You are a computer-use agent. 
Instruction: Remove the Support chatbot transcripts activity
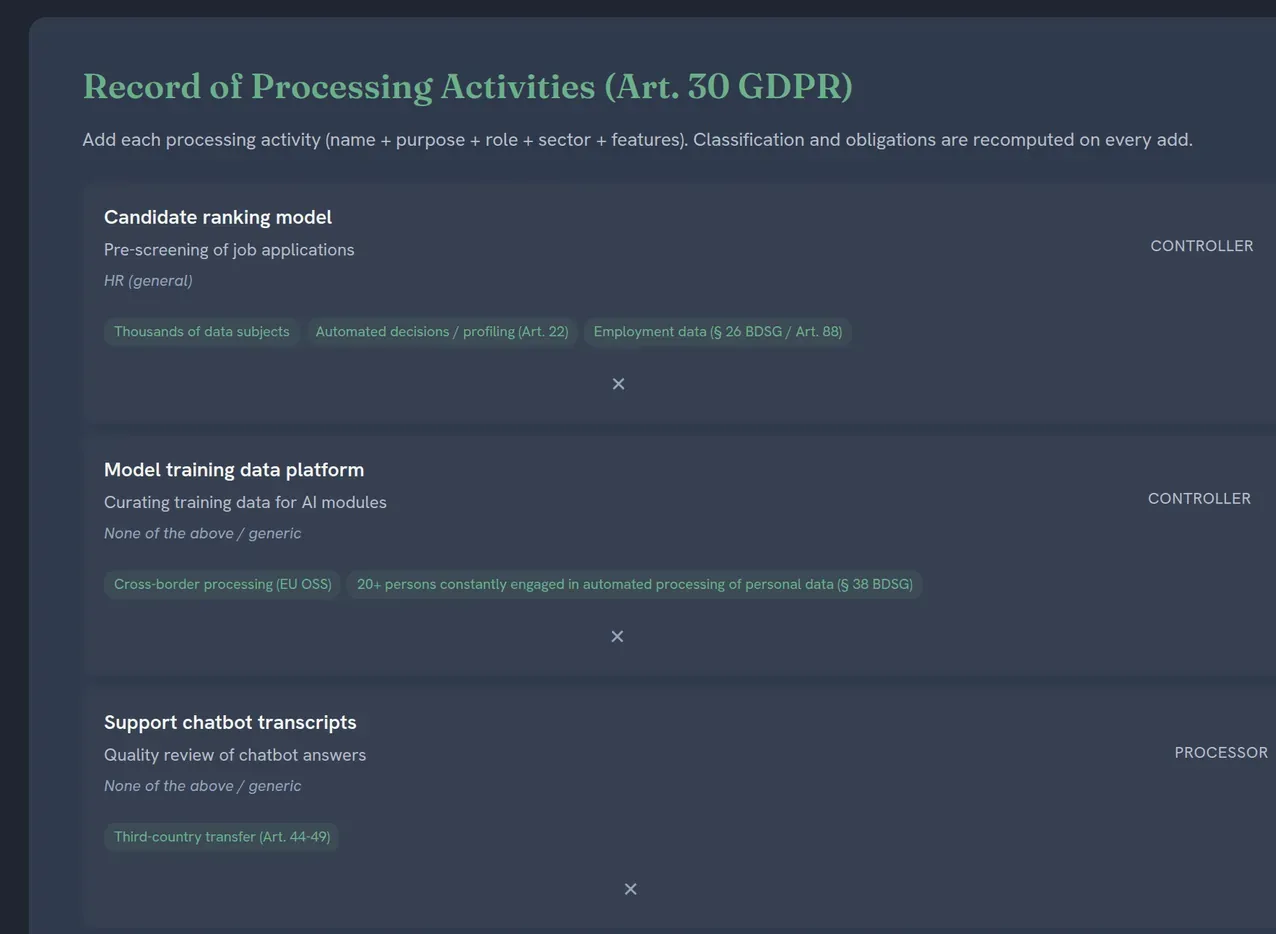pyautogui.click(x=630, y=889)
